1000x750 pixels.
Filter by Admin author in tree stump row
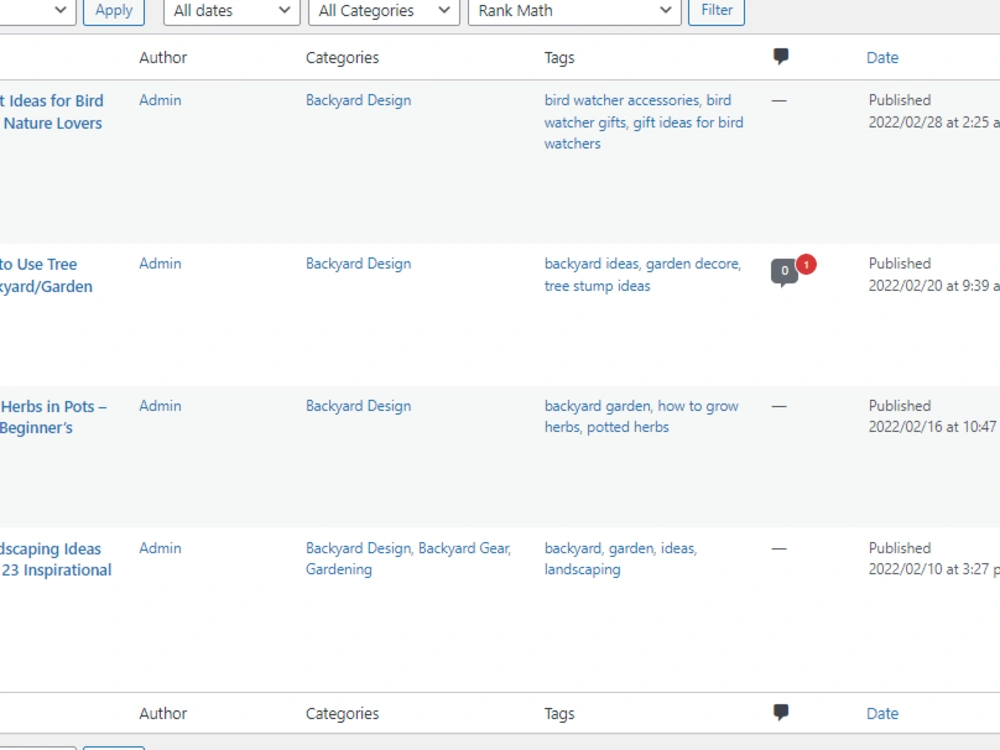160,263
